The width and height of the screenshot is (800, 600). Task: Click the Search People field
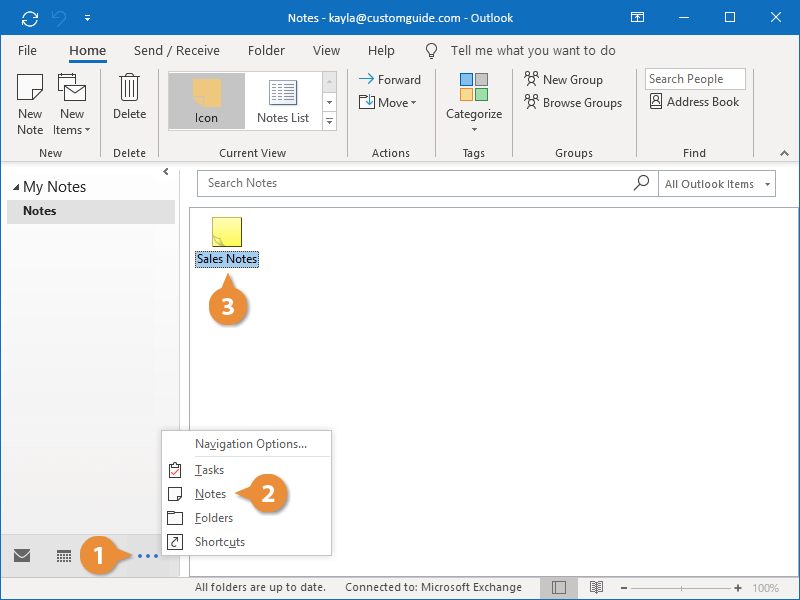coord(695,79)
